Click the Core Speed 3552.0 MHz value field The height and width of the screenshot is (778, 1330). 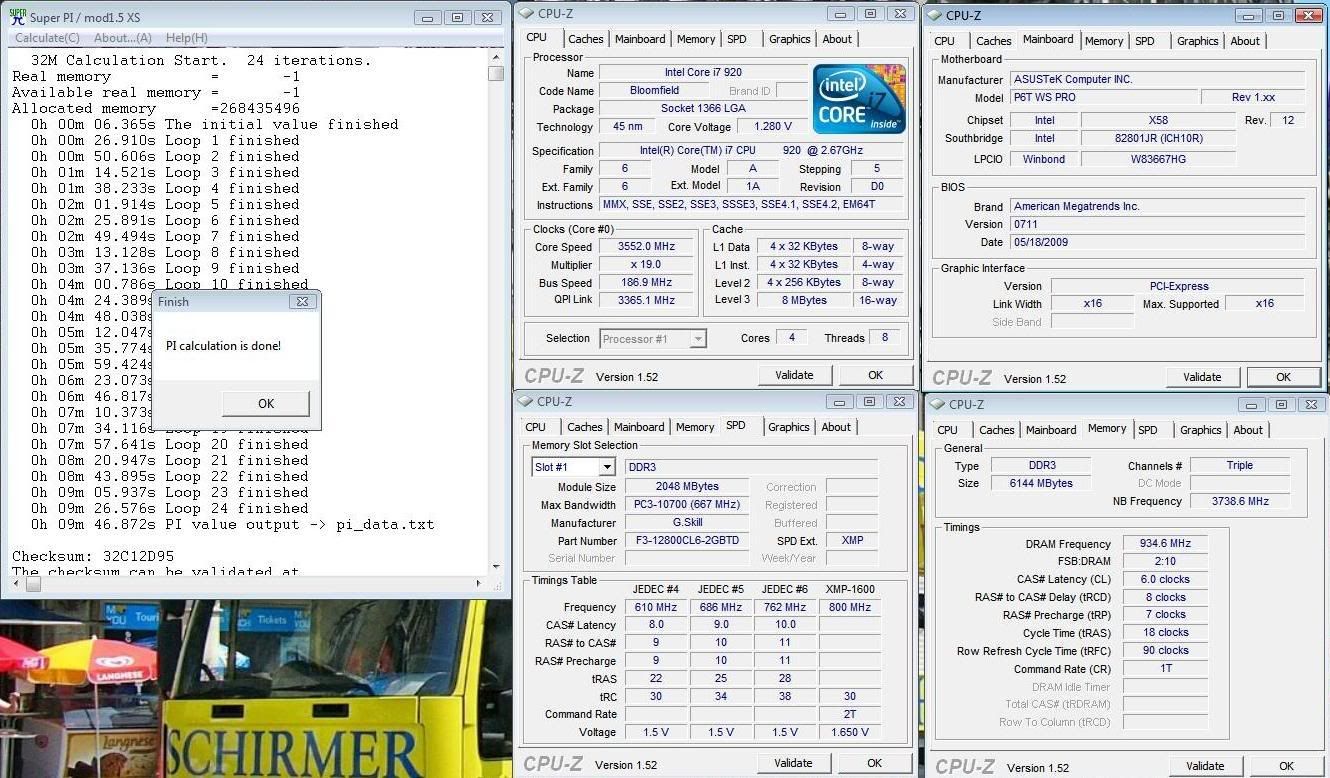coord(647,247)
